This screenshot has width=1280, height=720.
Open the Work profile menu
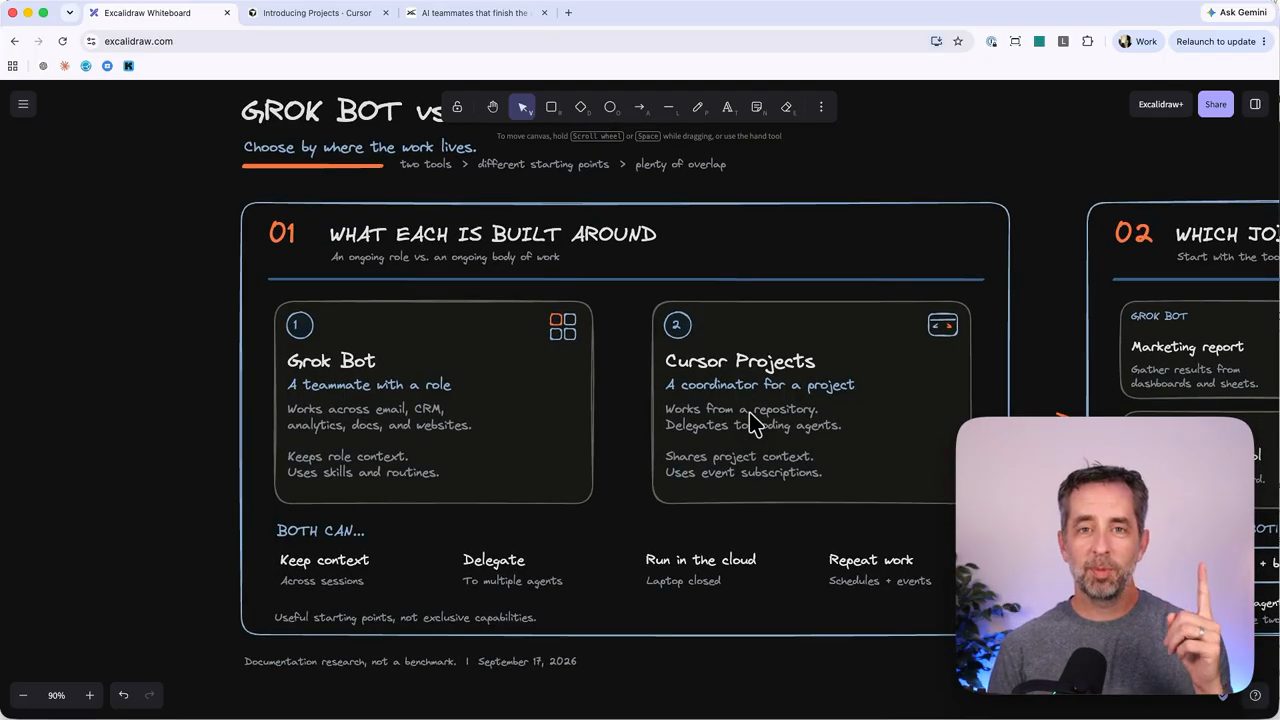1137,41
